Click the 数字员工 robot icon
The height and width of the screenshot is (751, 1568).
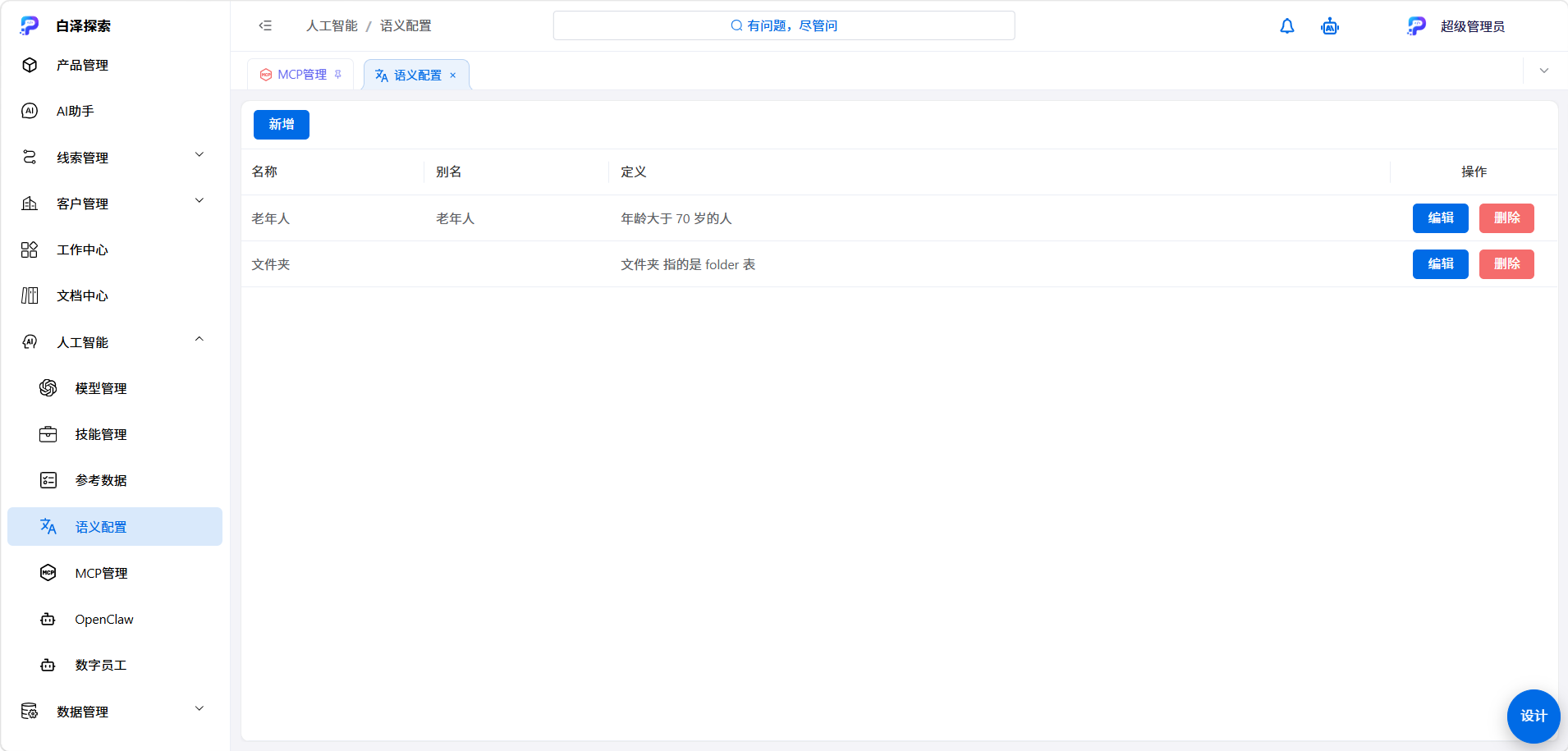click(x=48, y=665)
